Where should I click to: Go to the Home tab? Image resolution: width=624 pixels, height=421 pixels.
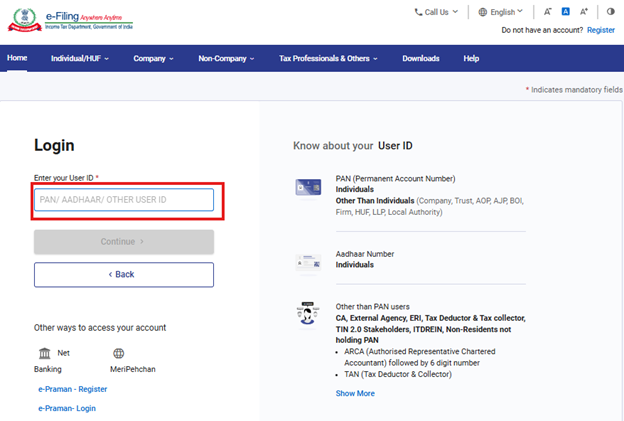click(x=17, y=59)
